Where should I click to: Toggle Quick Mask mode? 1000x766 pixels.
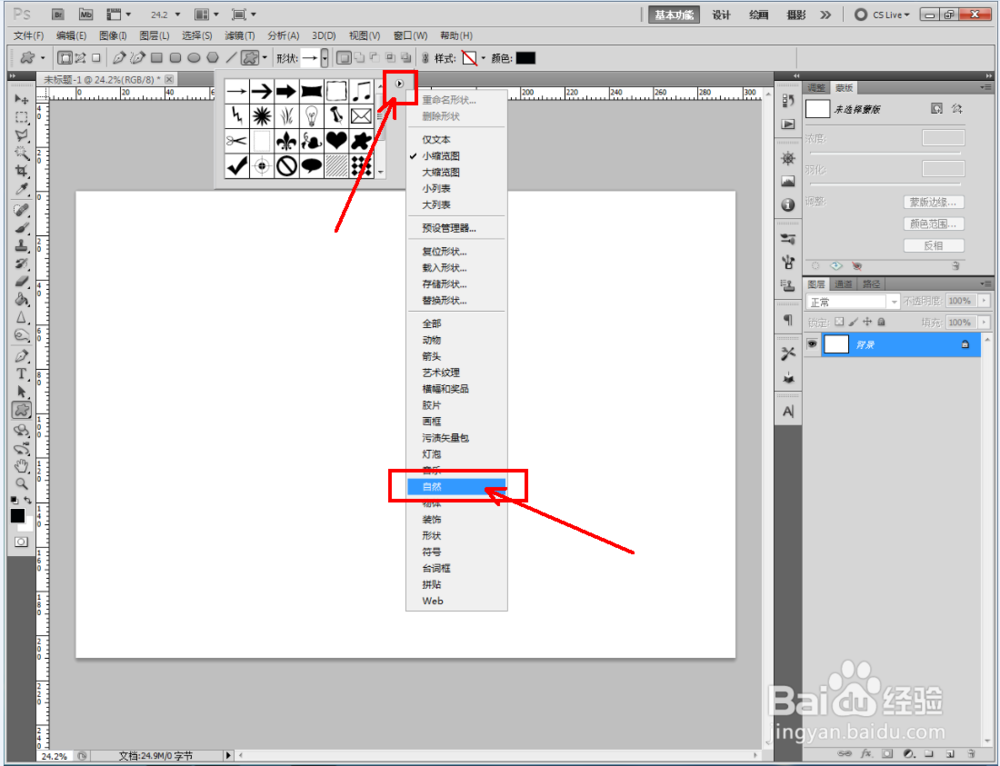click(21, 541)
